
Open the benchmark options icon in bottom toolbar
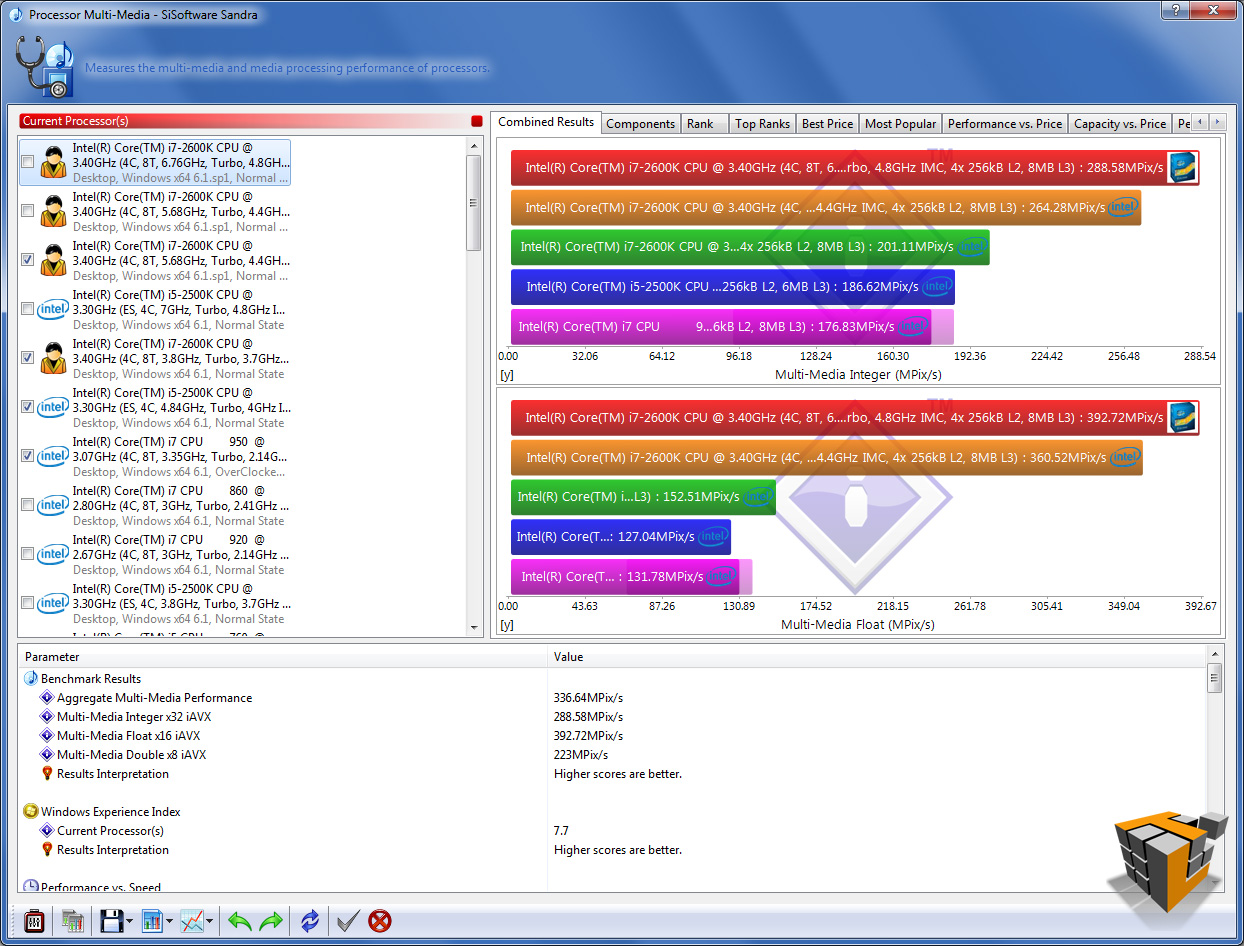(33, 920)
